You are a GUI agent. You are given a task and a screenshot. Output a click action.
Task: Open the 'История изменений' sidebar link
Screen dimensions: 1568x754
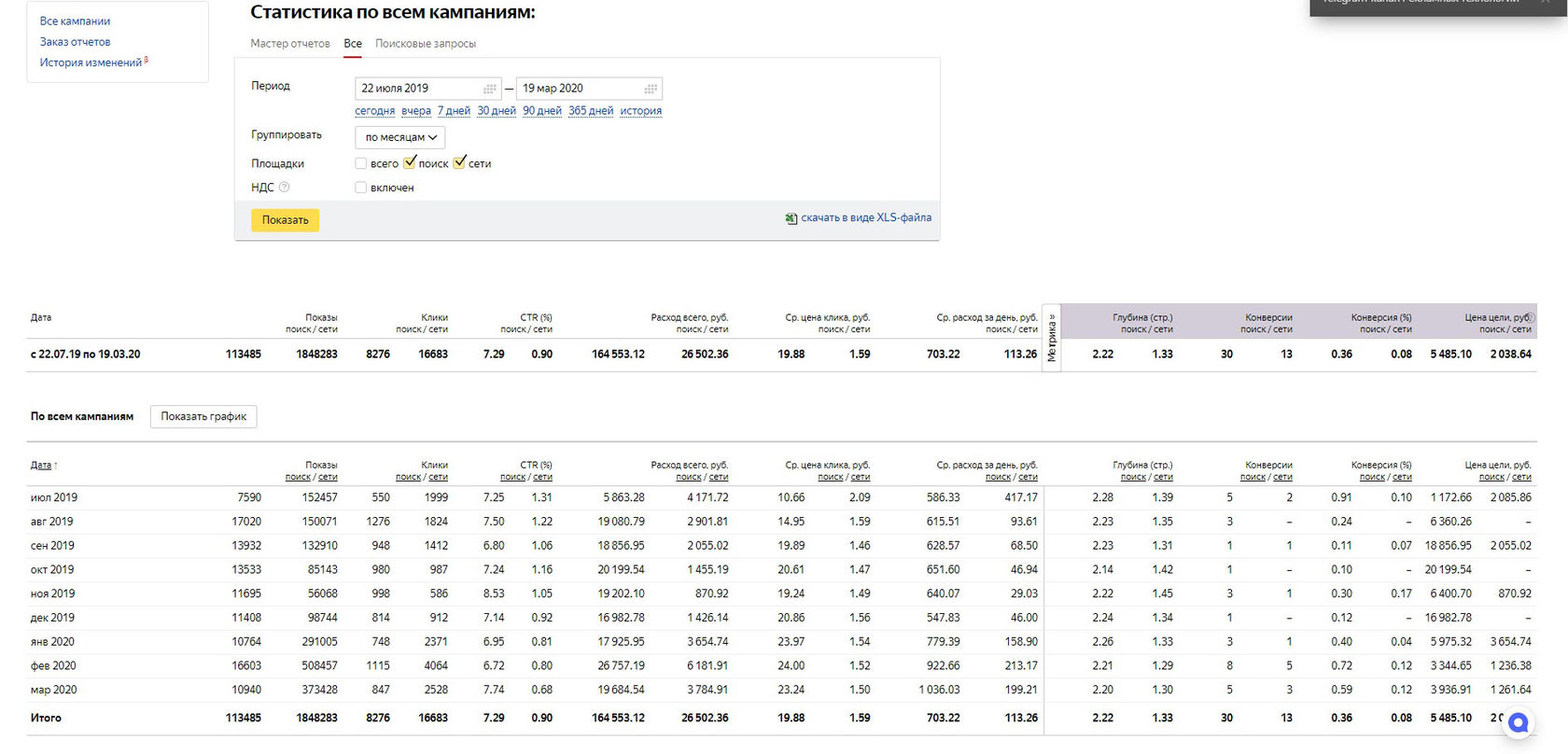point(91,63)
